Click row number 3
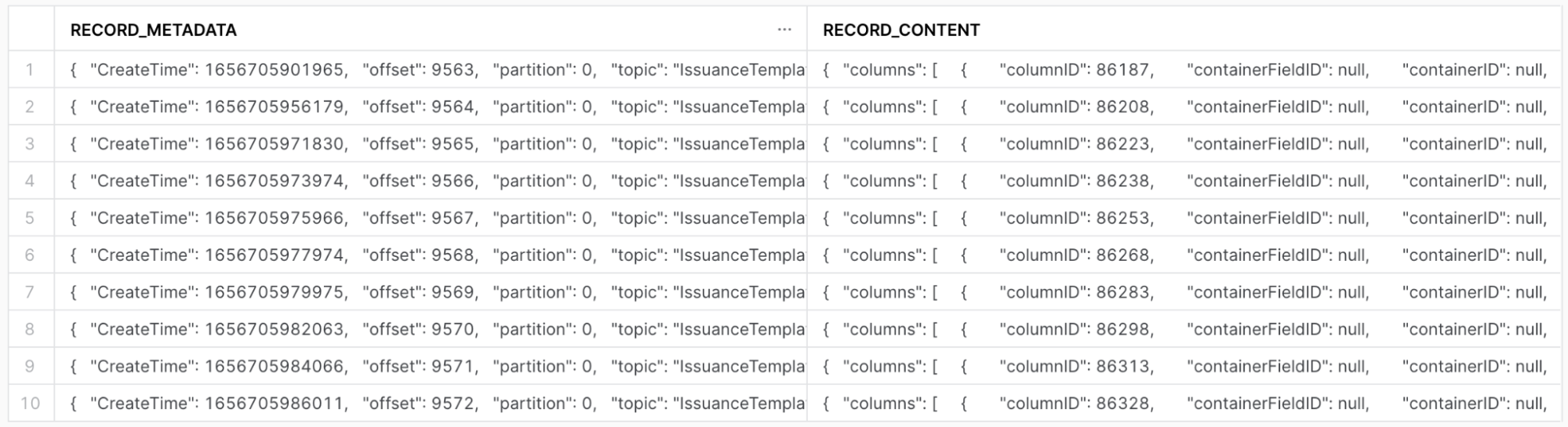1568x427 pixels. pyautogui.click(x=30, y=144)
